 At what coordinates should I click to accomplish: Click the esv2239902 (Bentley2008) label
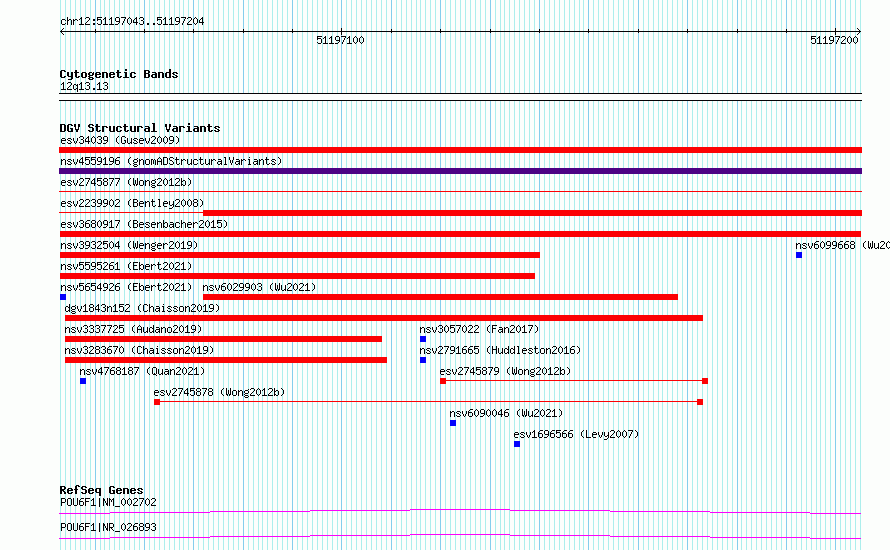[x=132, y=203]
